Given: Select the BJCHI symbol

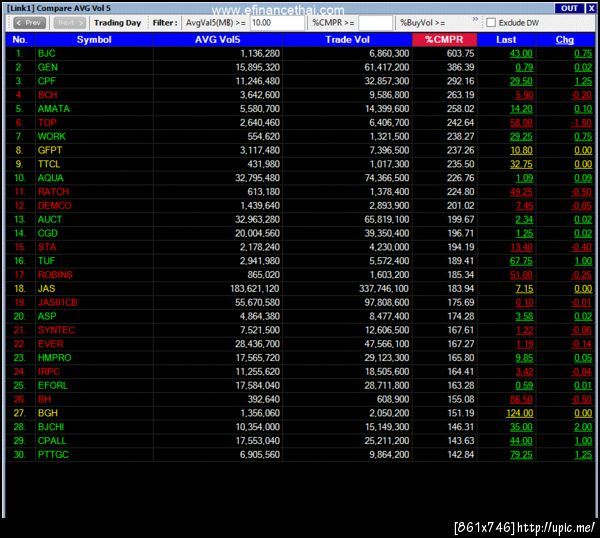Looking at the screenshot, I should [x=51, y=427].
